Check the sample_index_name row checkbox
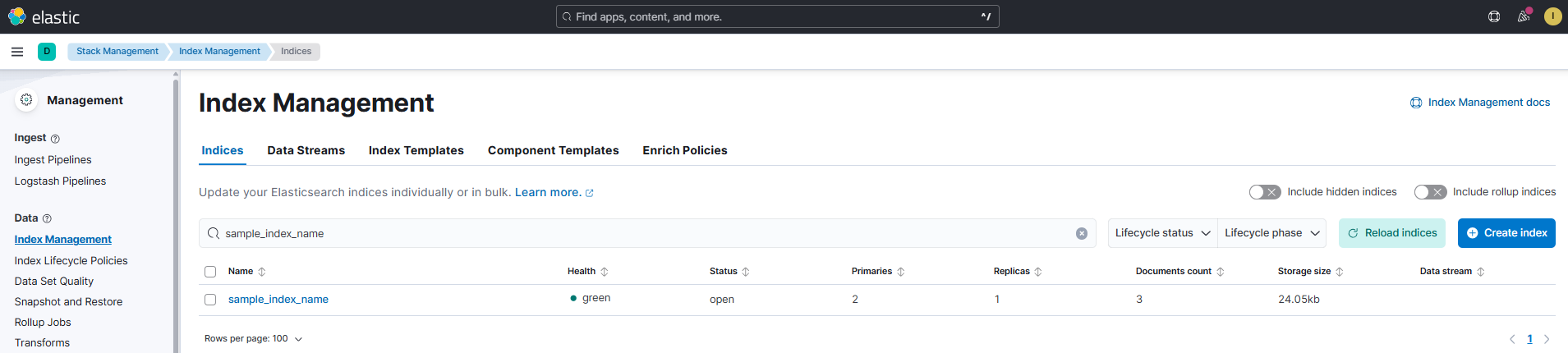 coord(210,300)
